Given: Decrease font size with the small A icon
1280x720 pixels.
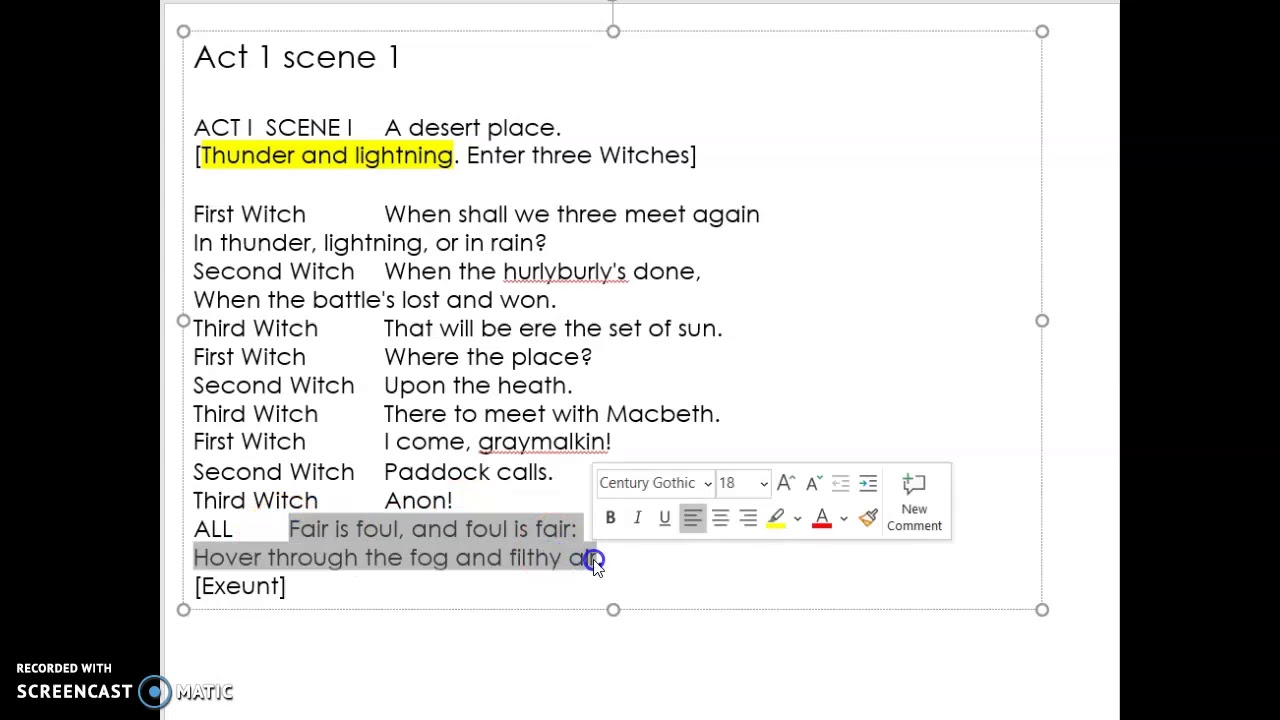Looking at the screenshot, I should (813, 484).
